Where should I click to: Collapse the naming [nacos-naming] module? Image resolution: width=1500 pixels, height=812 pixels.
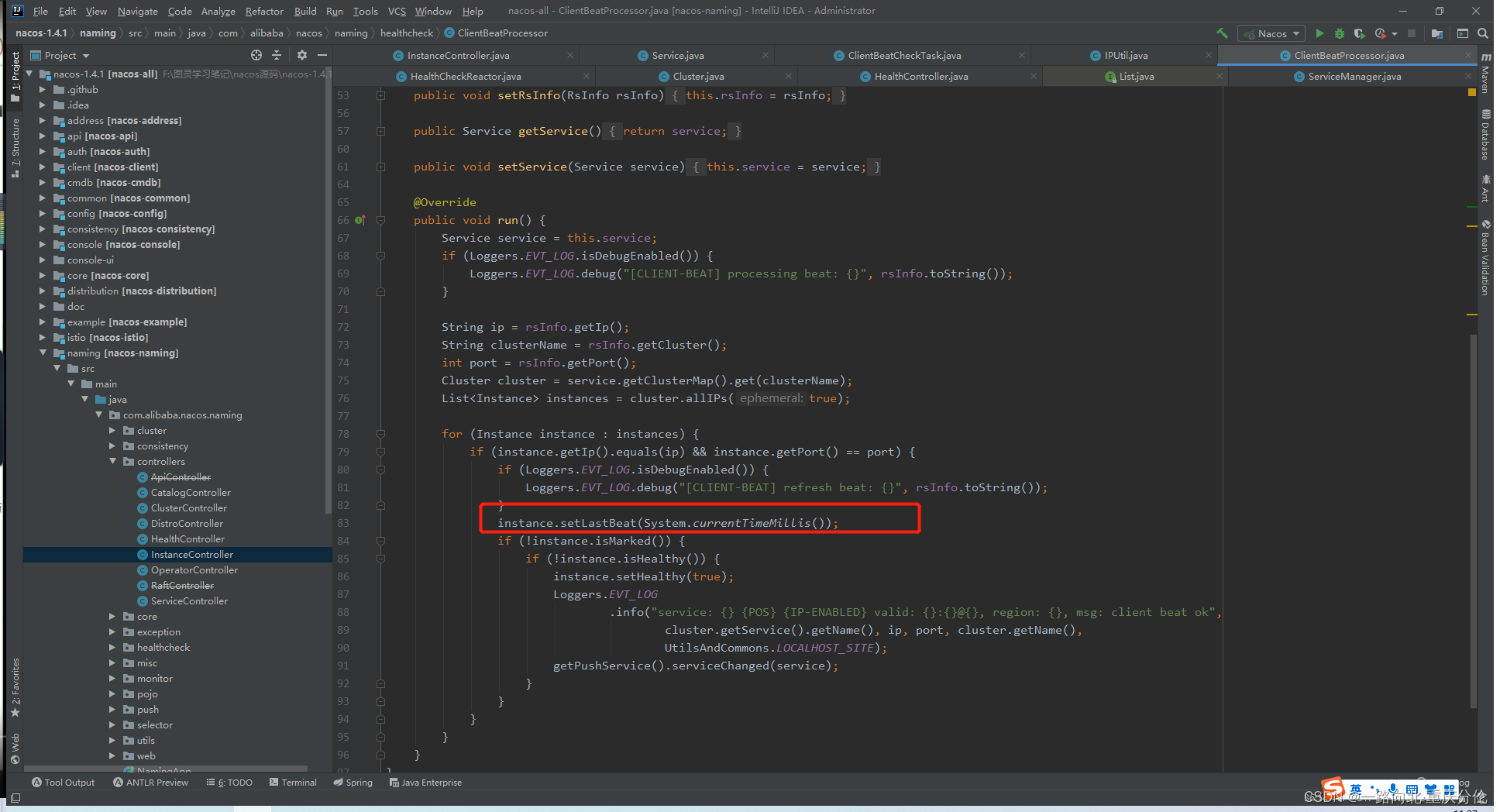tap(43, 353)
